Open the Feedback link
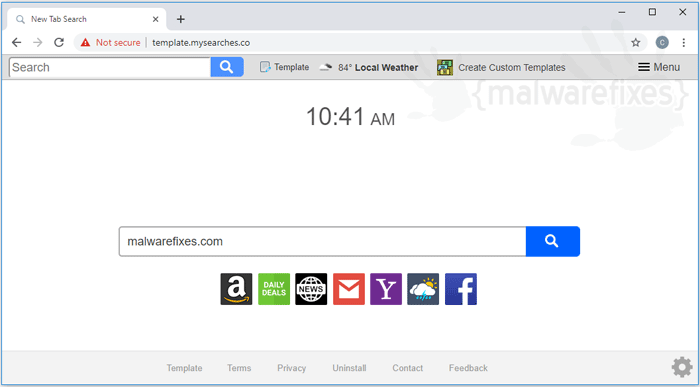The image size is (700, 387). pyautogui.click(x=468, y=368)
